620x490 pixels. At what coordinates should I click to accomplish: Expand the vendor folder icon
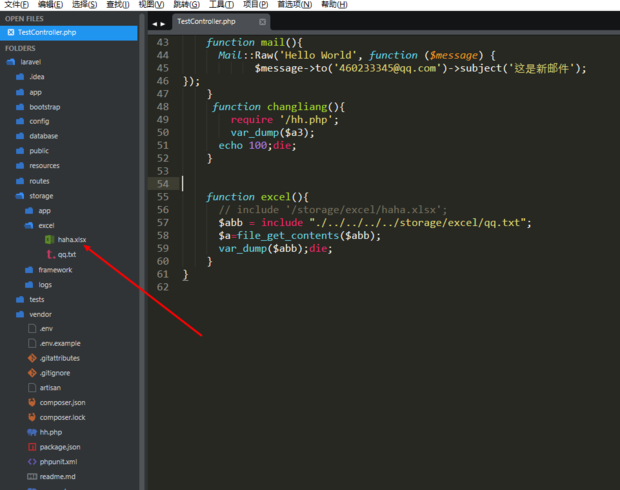click(20, 314)
